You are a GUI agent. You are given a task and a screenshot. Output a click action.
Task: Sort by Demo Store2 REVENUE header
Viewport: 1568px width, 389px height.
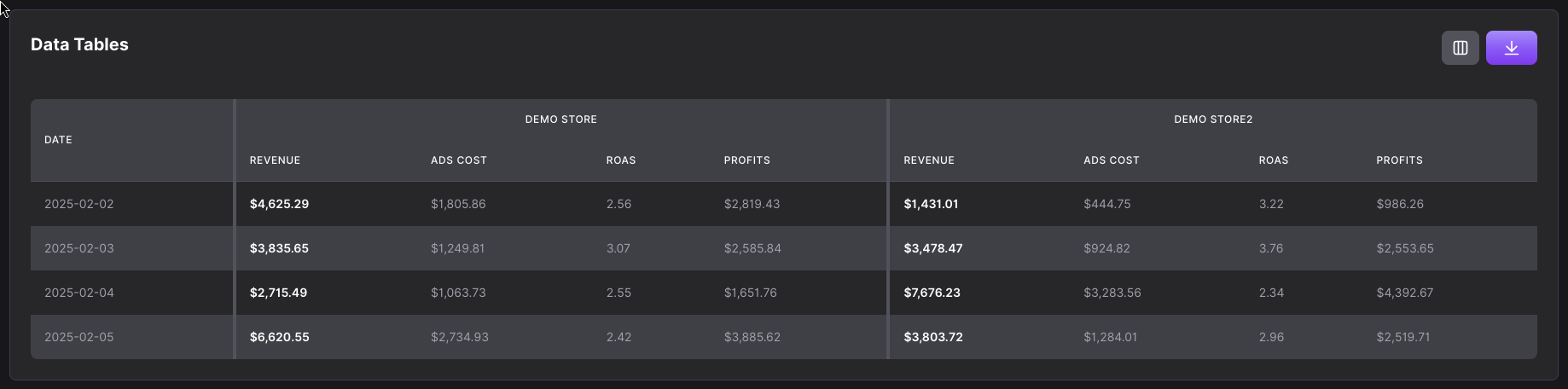pyautogui.click(x=929, y=160)
